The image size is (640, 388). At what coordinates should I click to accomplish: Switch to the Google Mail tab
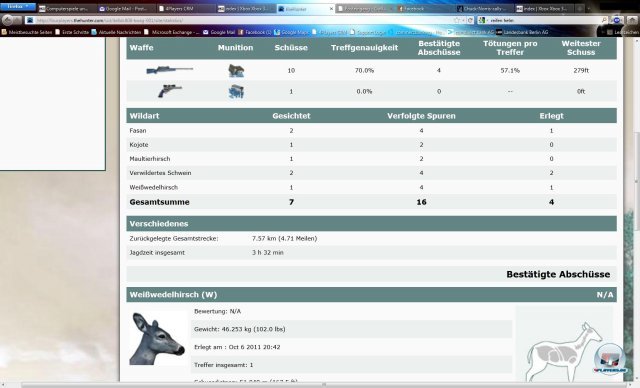pos(126,9)
